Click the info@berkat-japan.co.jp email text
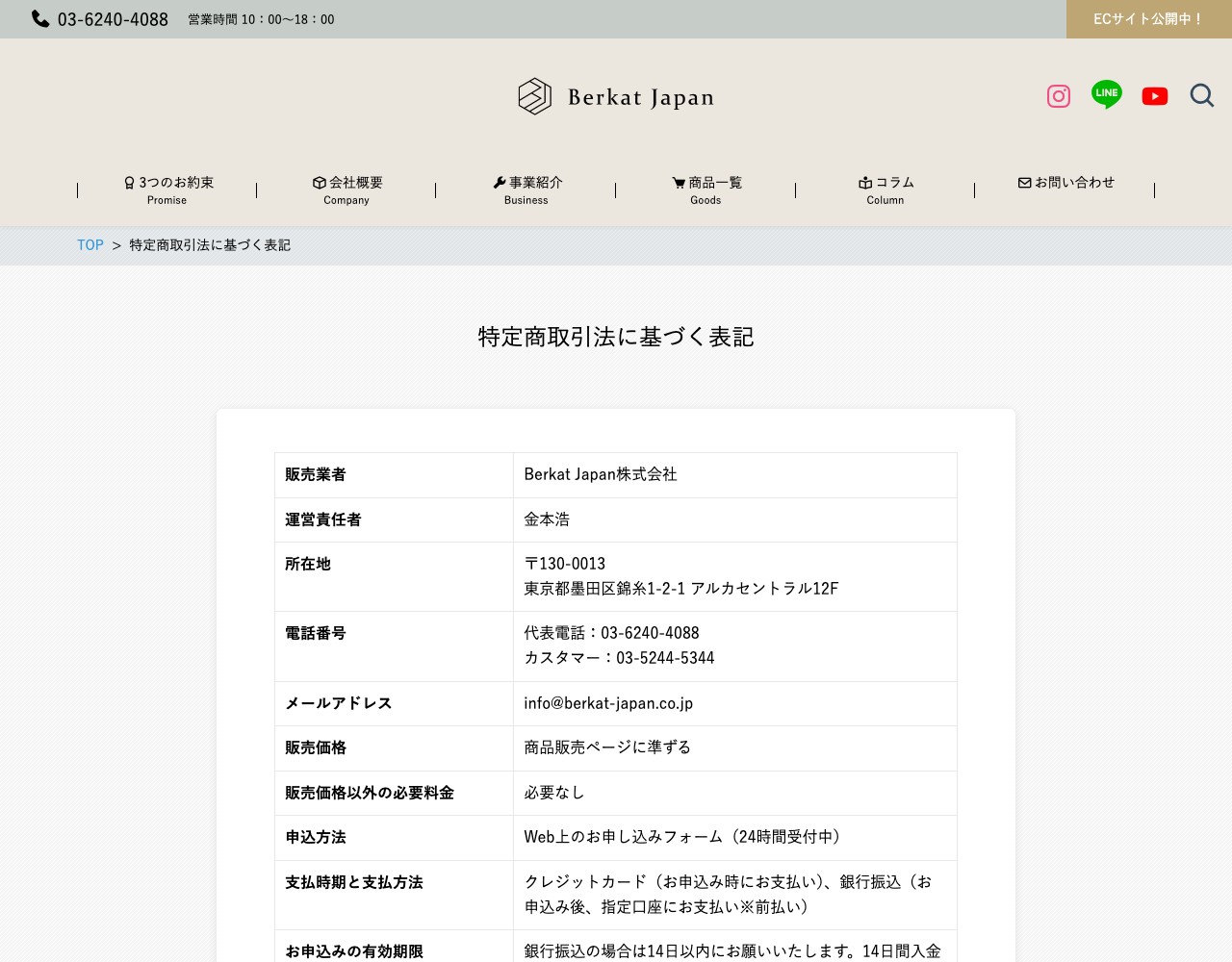The width and height of the screenshot is (1232, 962). click(608, 703)
